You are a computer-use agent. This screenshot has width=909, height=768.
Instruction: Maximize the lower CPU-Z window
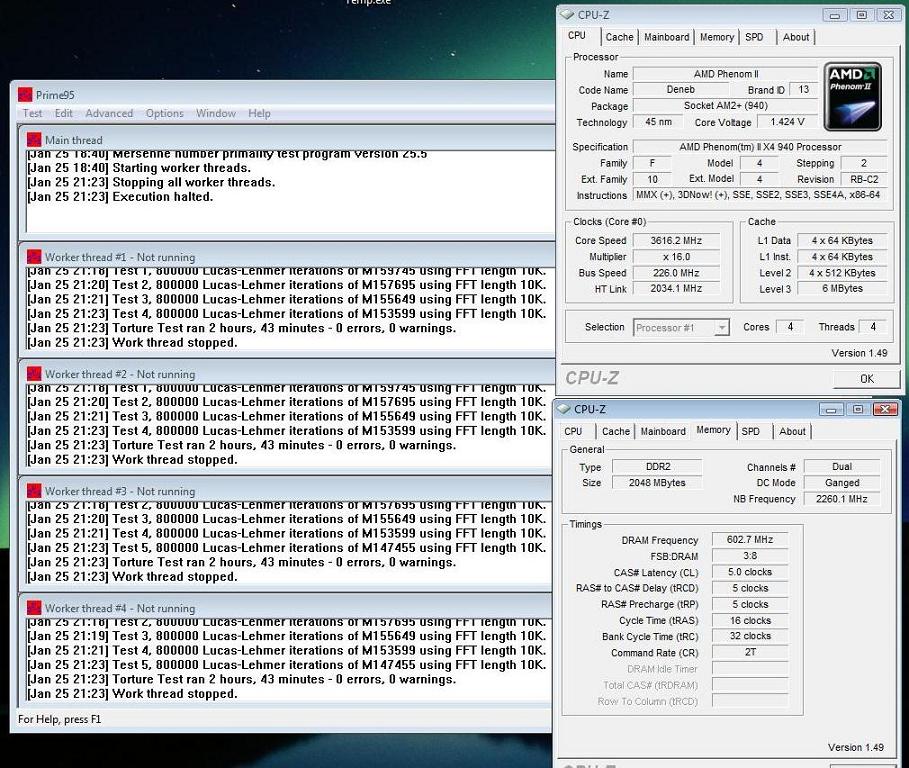click(x=858, y=410)
